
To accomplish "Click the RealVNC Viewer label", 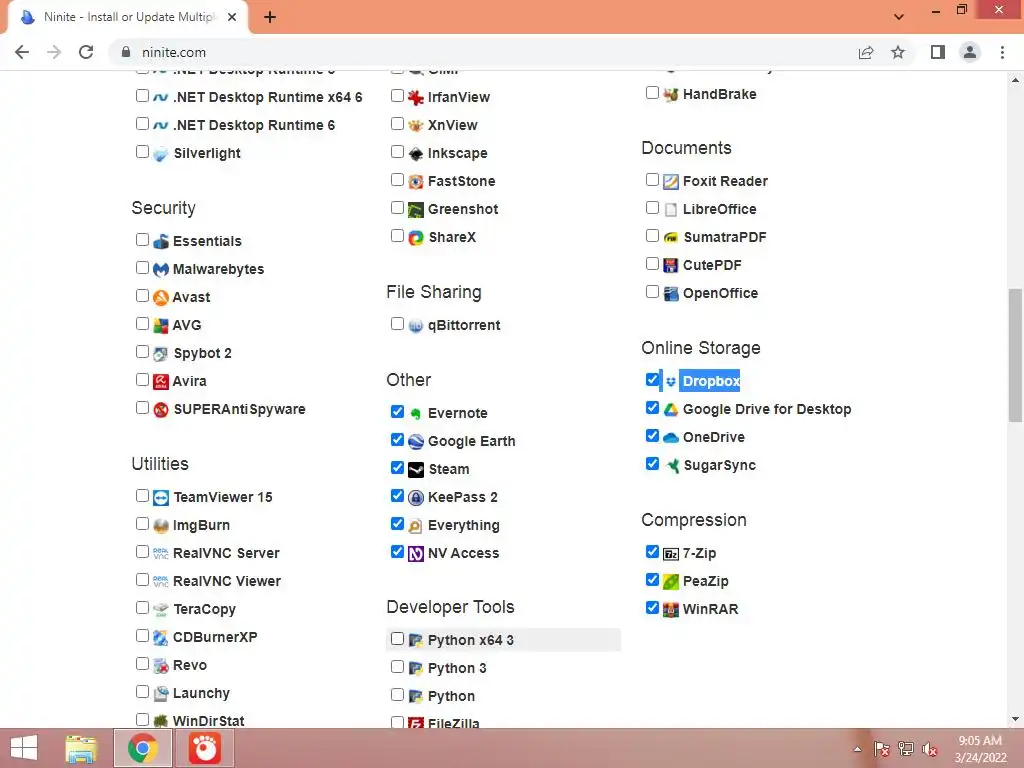I will coord(227,581).
